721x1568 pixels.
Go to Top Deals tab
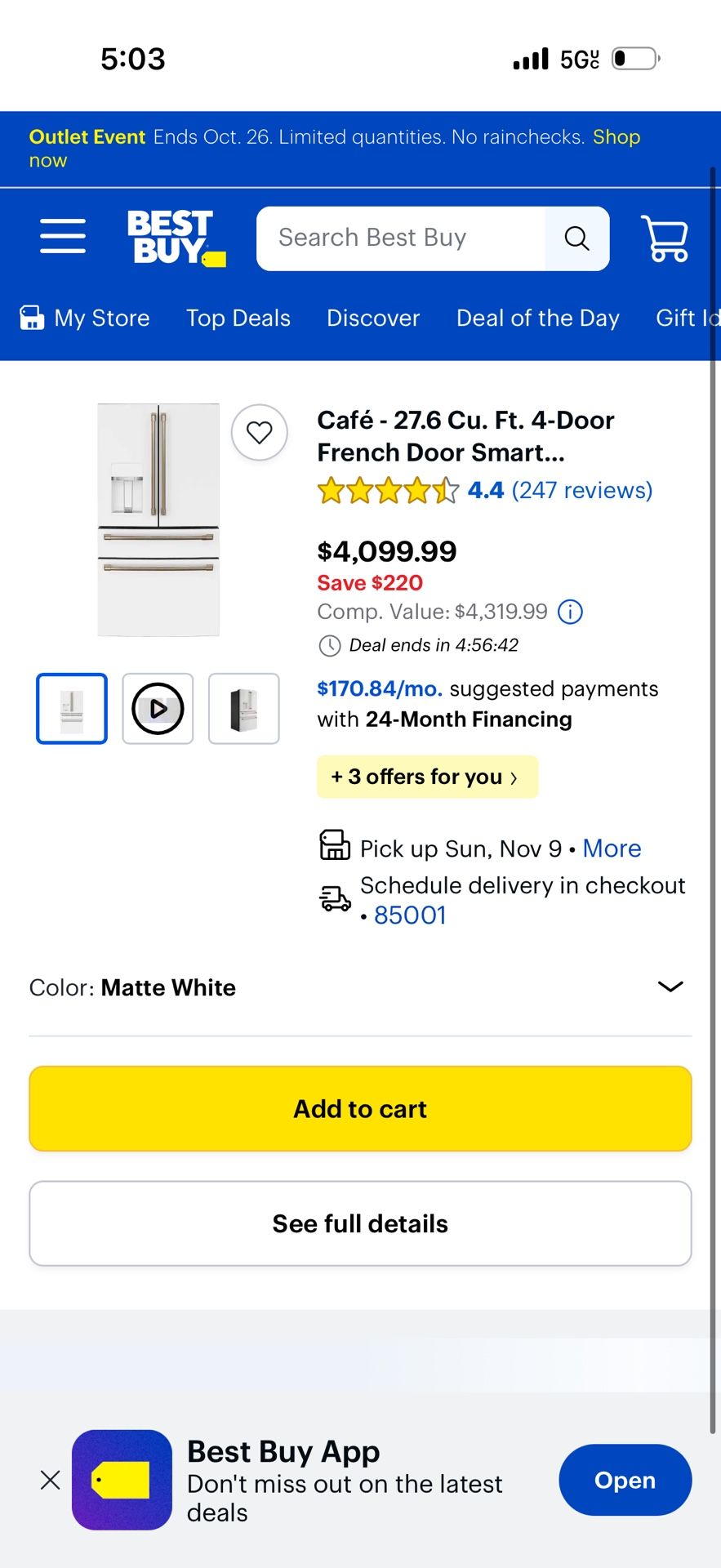point(238,318)
